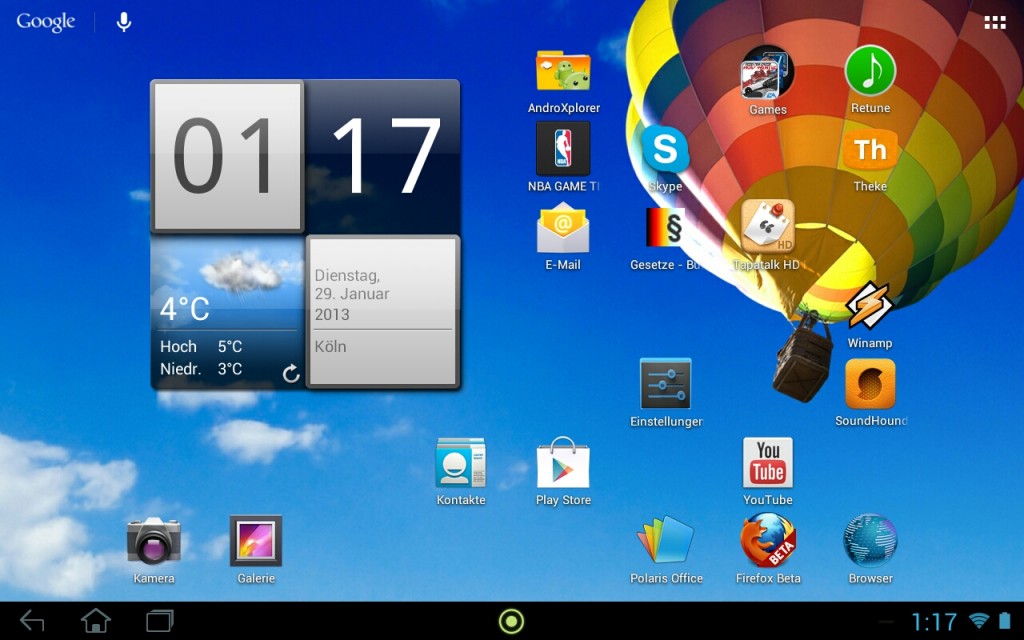This screenshot has height=640, width=1024.
Task: Launch the YouTube app
Action: [x=767, y=462]
